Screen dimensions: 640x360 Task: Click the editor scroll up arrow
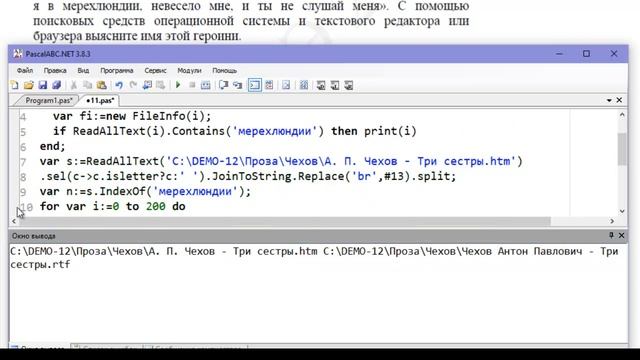point(622,115)
